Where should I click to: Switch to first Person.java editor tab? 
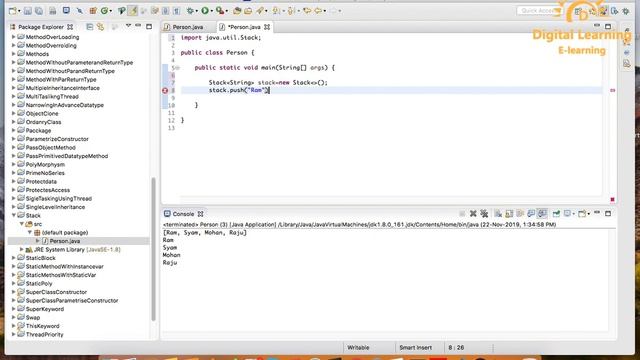(188, 27)
